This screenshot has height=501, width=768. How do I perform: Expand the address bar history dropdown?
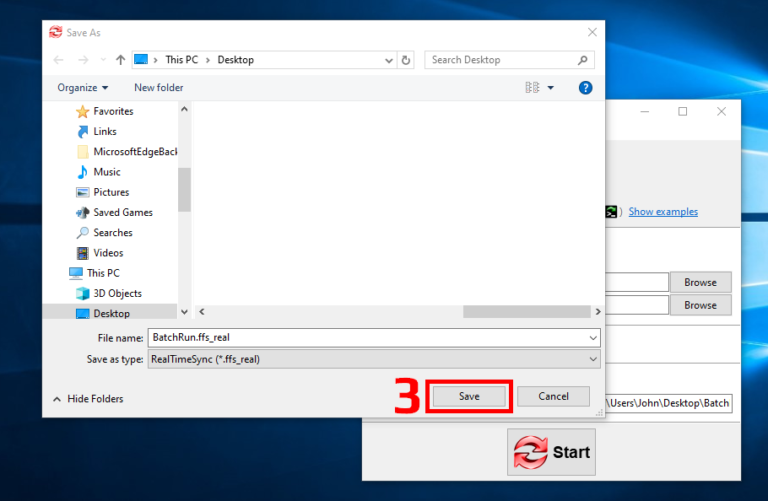click(x=389, y=60)
